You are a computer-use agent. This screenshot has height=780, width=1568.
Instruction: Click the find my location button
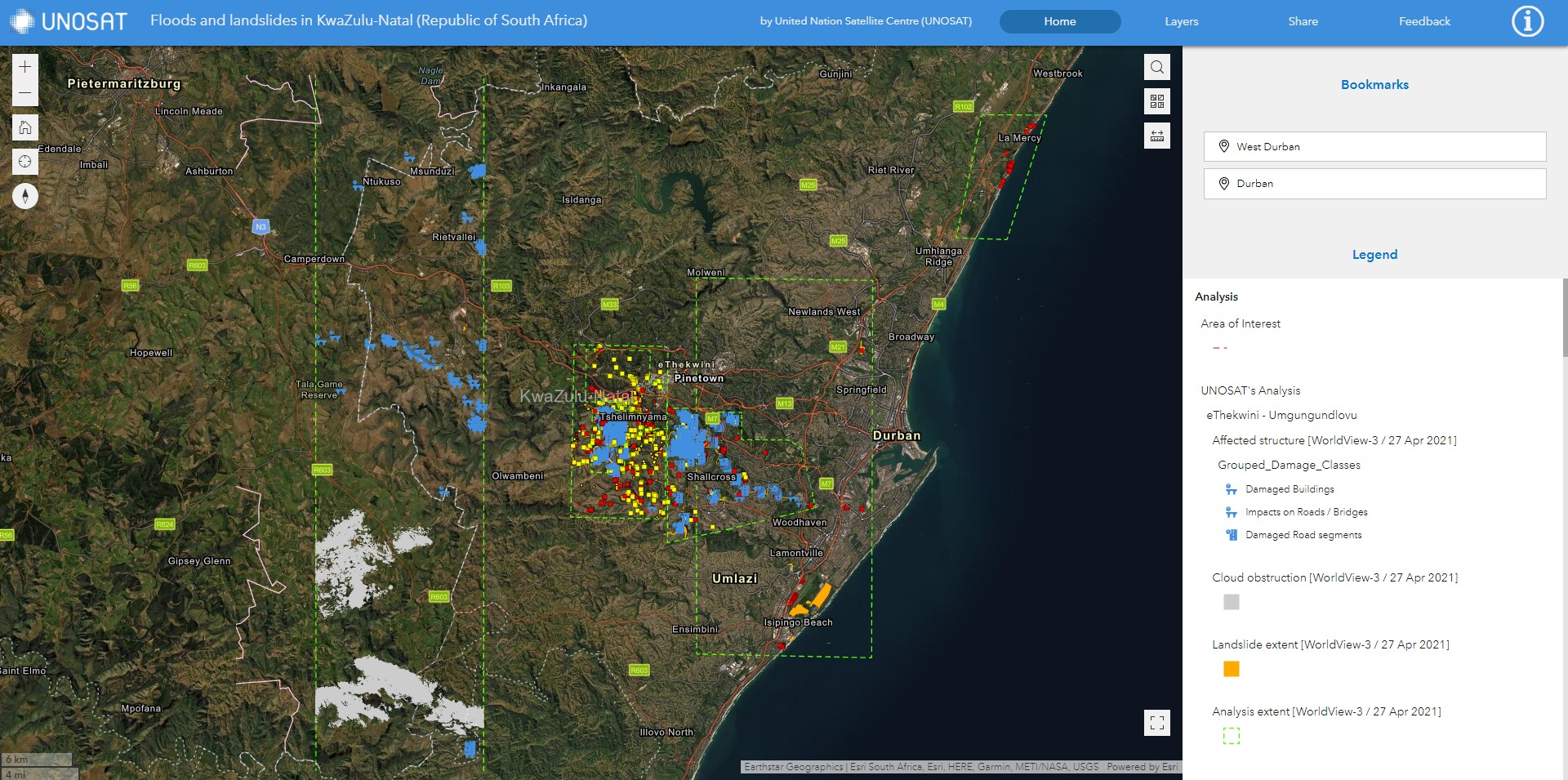25,162
